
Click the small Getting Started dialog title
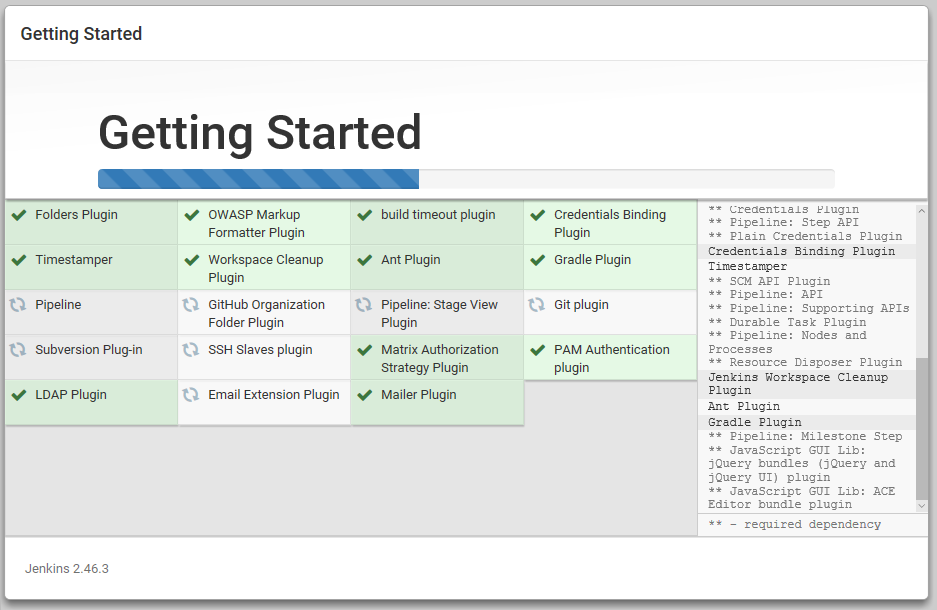click(81, 34)
